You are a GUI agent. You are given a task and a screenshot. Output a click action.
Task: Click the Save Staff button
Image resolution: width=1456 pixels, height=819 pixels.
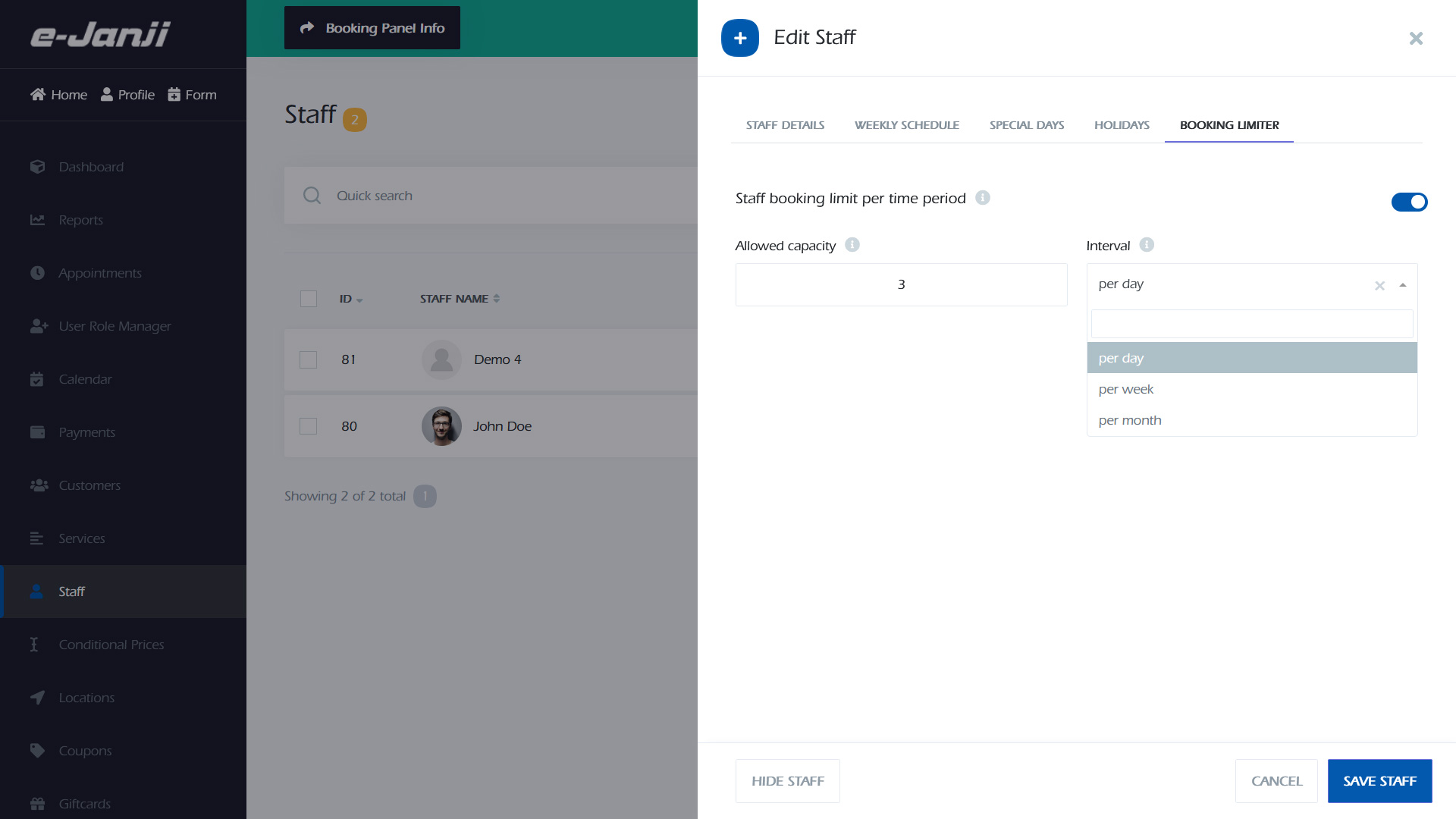click(1379, 781)
